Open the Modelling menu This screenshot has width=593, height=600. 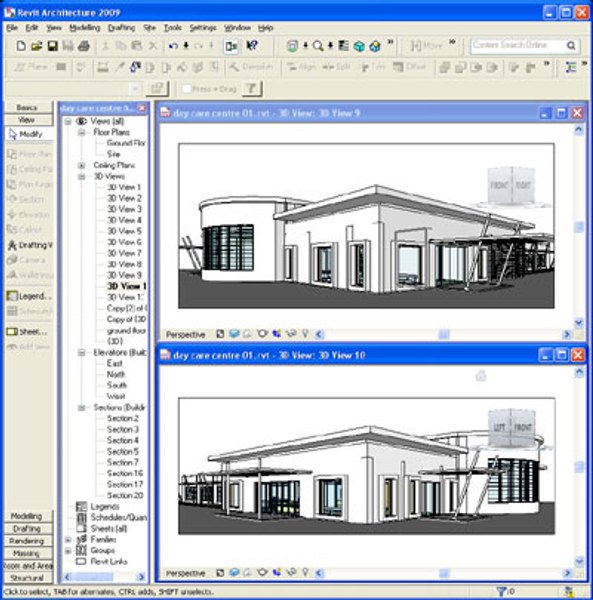click(x=85, y=28)
